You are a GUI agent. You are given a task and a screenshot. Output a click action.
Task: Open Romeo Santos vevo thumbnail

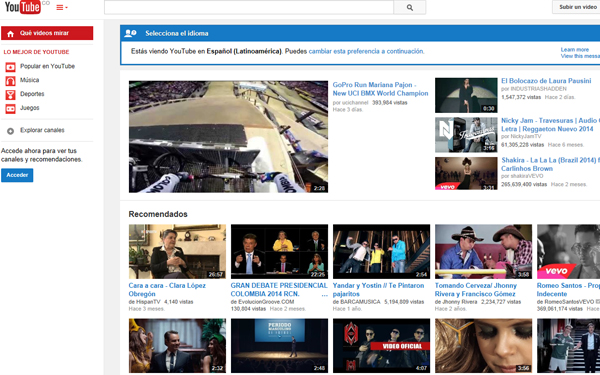(x=568, y=251)
